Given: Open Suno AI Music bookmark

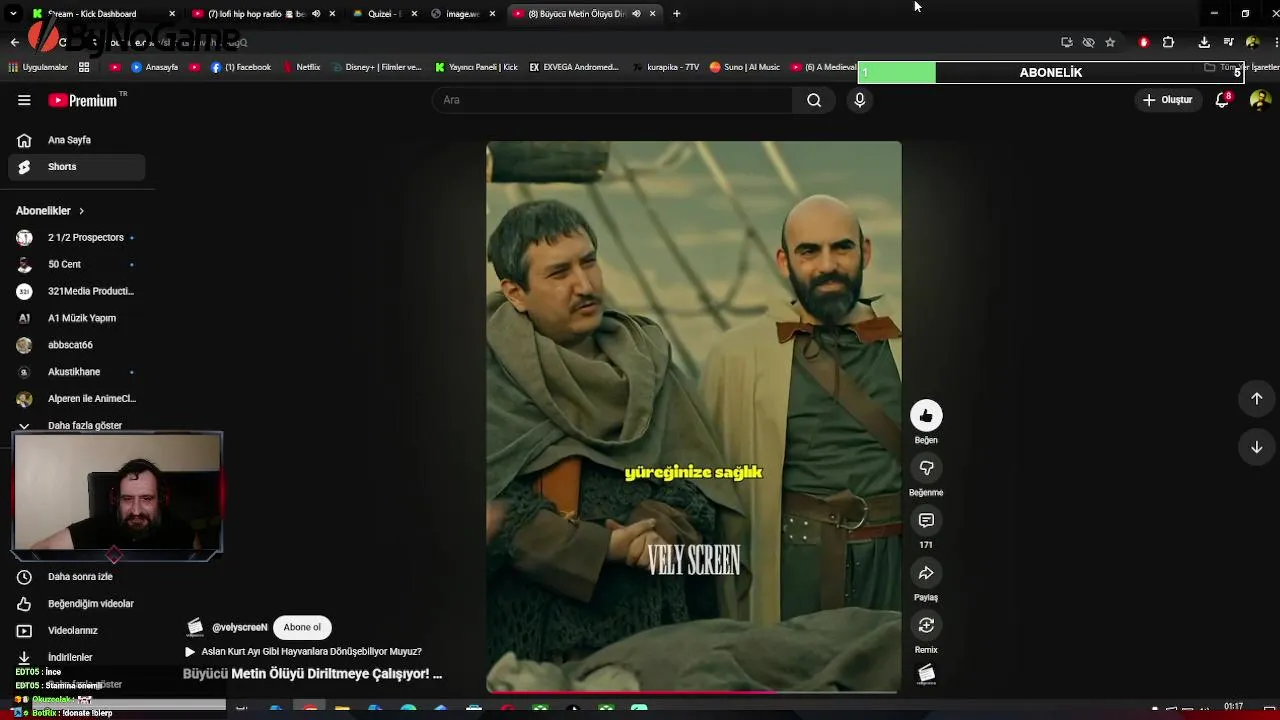Looking at the screenshot, I should [x=745, y=67].
